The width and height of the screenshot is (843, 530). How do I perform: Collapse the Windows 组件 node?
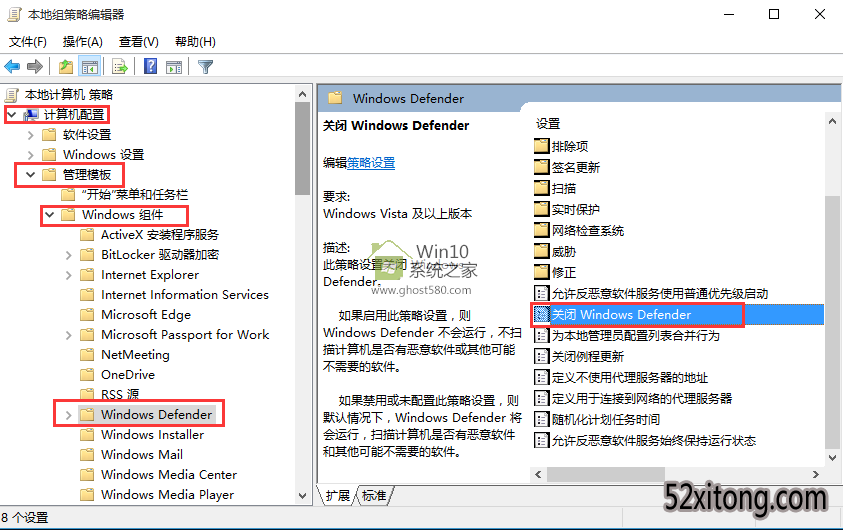click(x=49, y=214)
